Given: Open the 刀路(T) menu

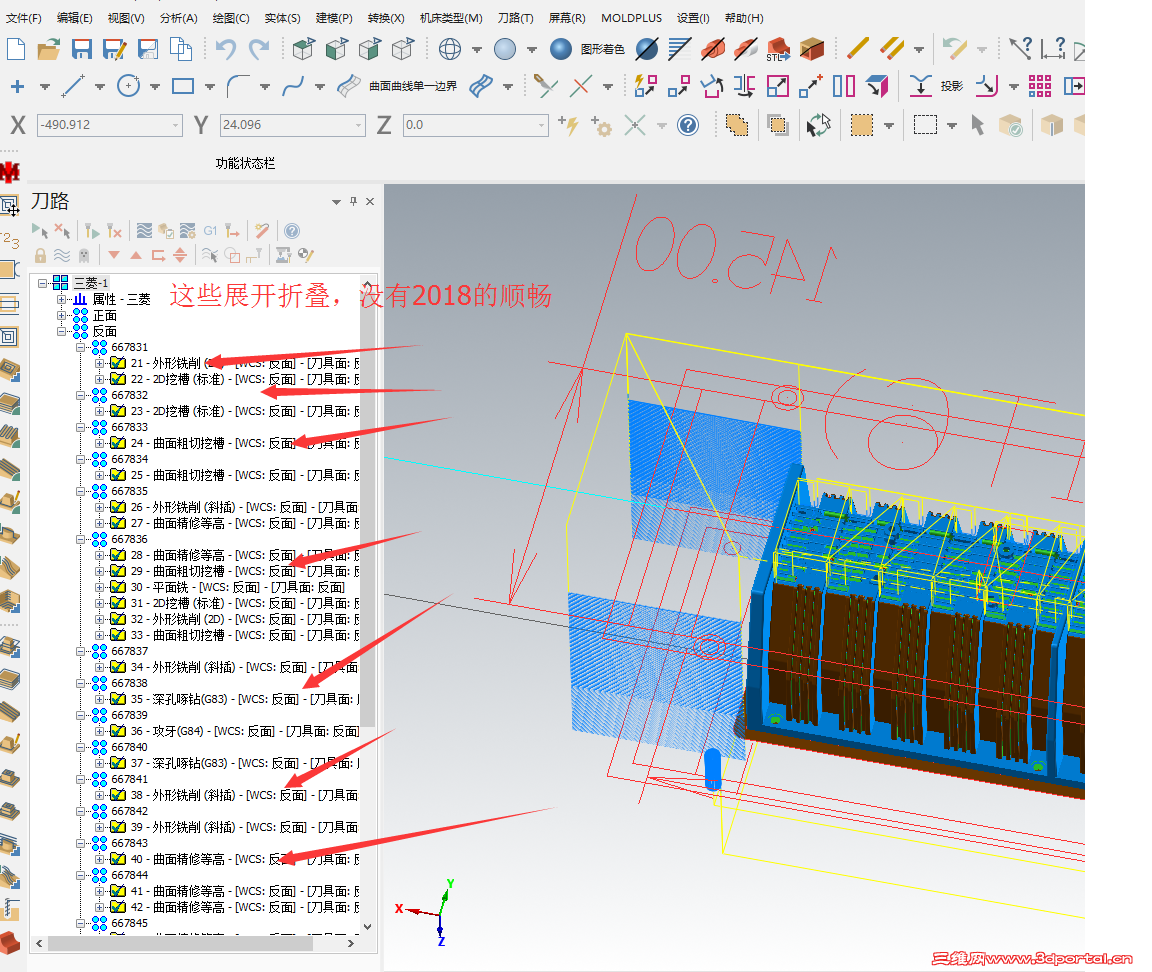Looking at the screenshot, I should [515, 18].
